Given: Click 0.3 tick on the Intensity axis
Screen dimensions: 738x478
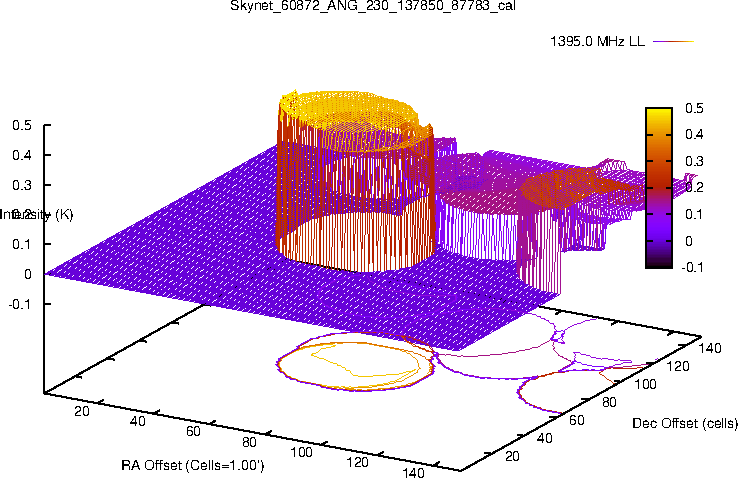Looking at the screenshot, I should [22, 185].
